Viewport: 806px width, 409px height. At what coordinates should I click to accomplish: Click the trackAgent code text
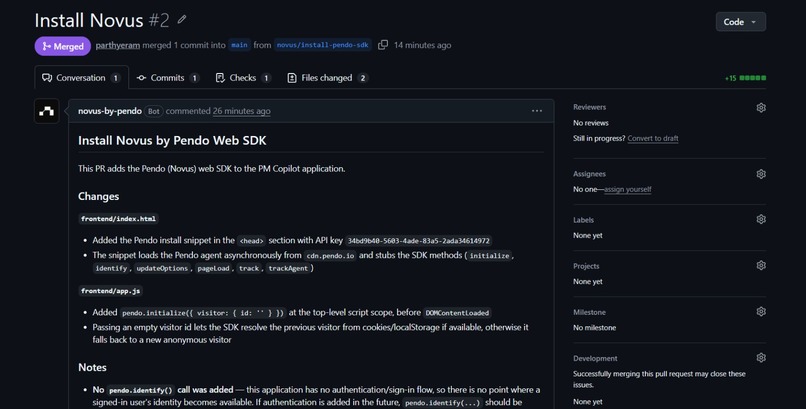(288, 268)
